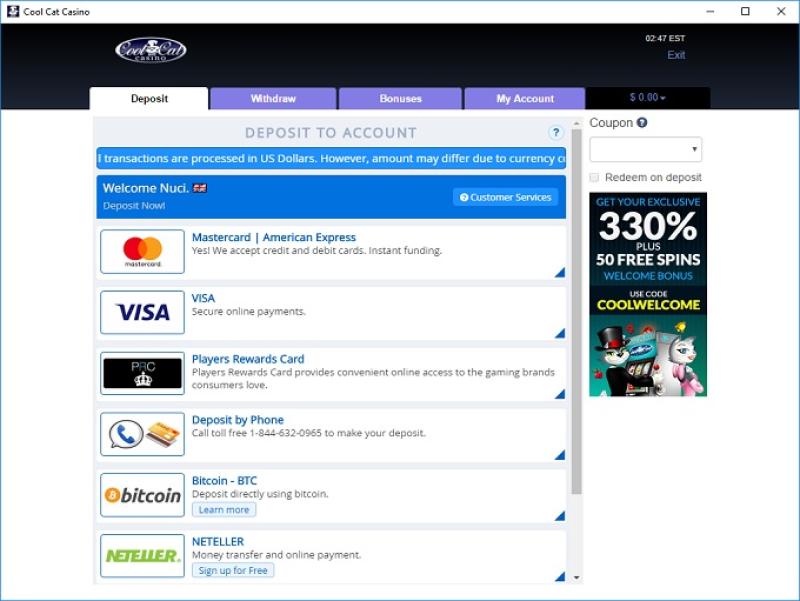
Task: Click the Exit link
Action: click(676, 55)
